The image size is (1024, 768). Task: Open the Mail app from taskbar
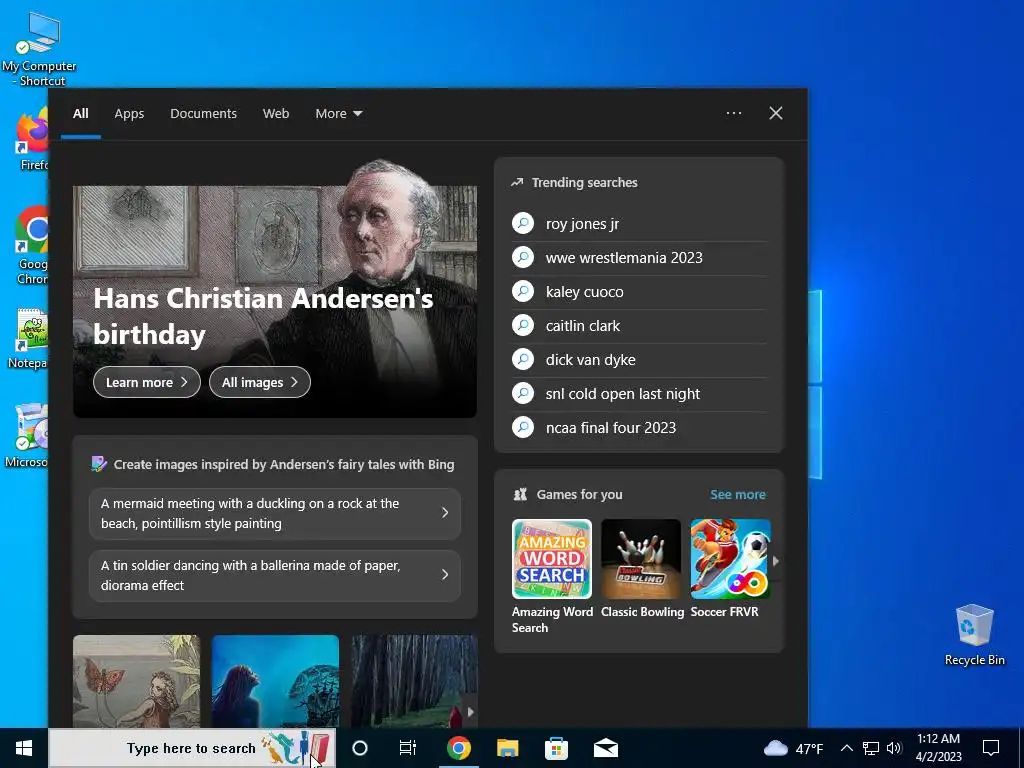point(606,748)
